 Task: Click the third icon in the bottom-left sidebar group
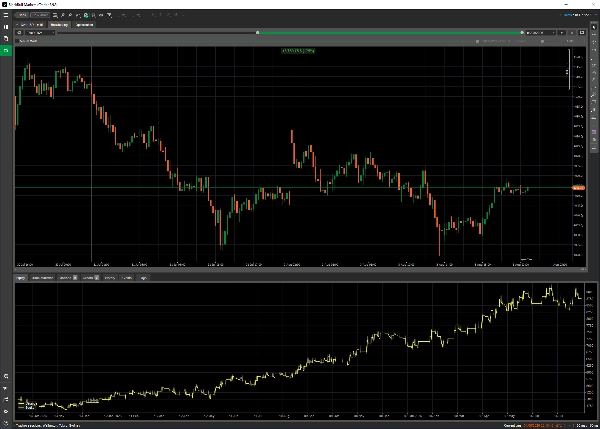(x=6, y=400)
